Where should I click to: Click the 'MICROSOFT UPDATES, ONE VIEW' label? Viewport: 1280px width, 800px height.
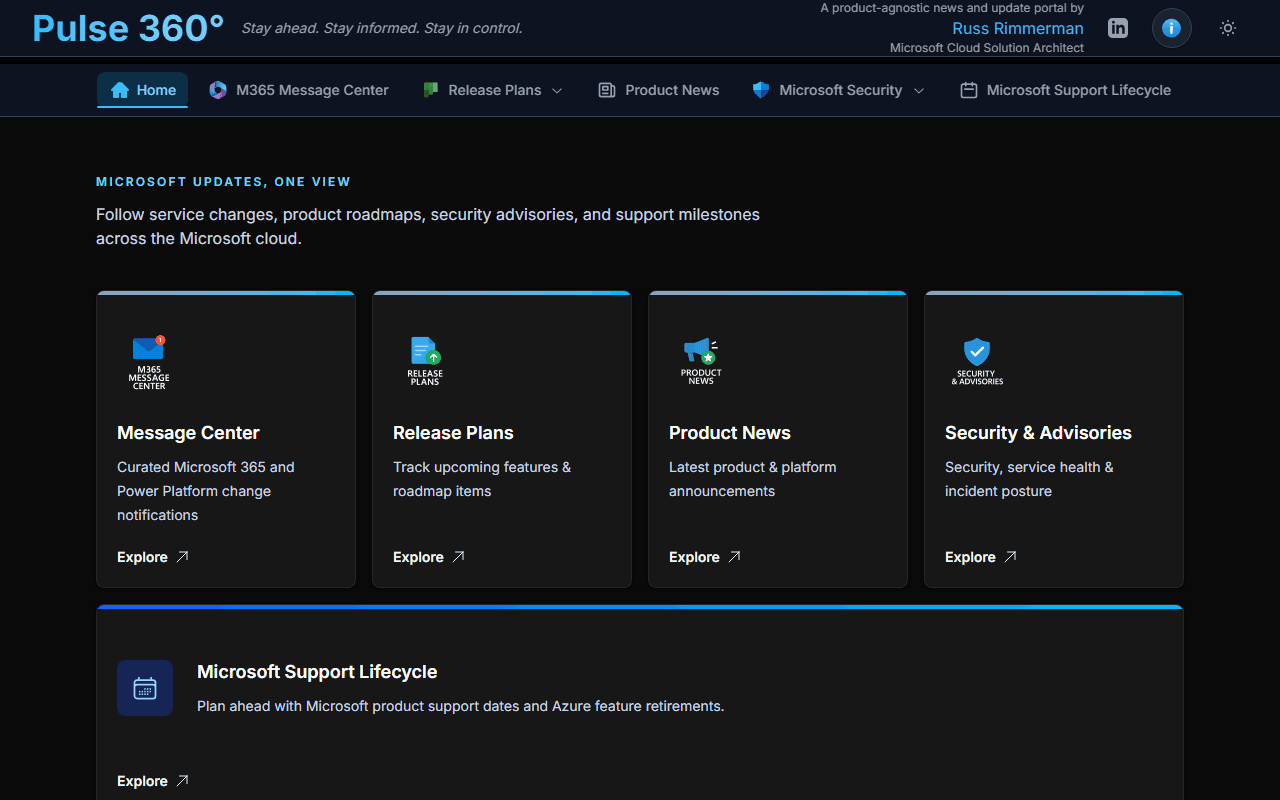point(223,182)
